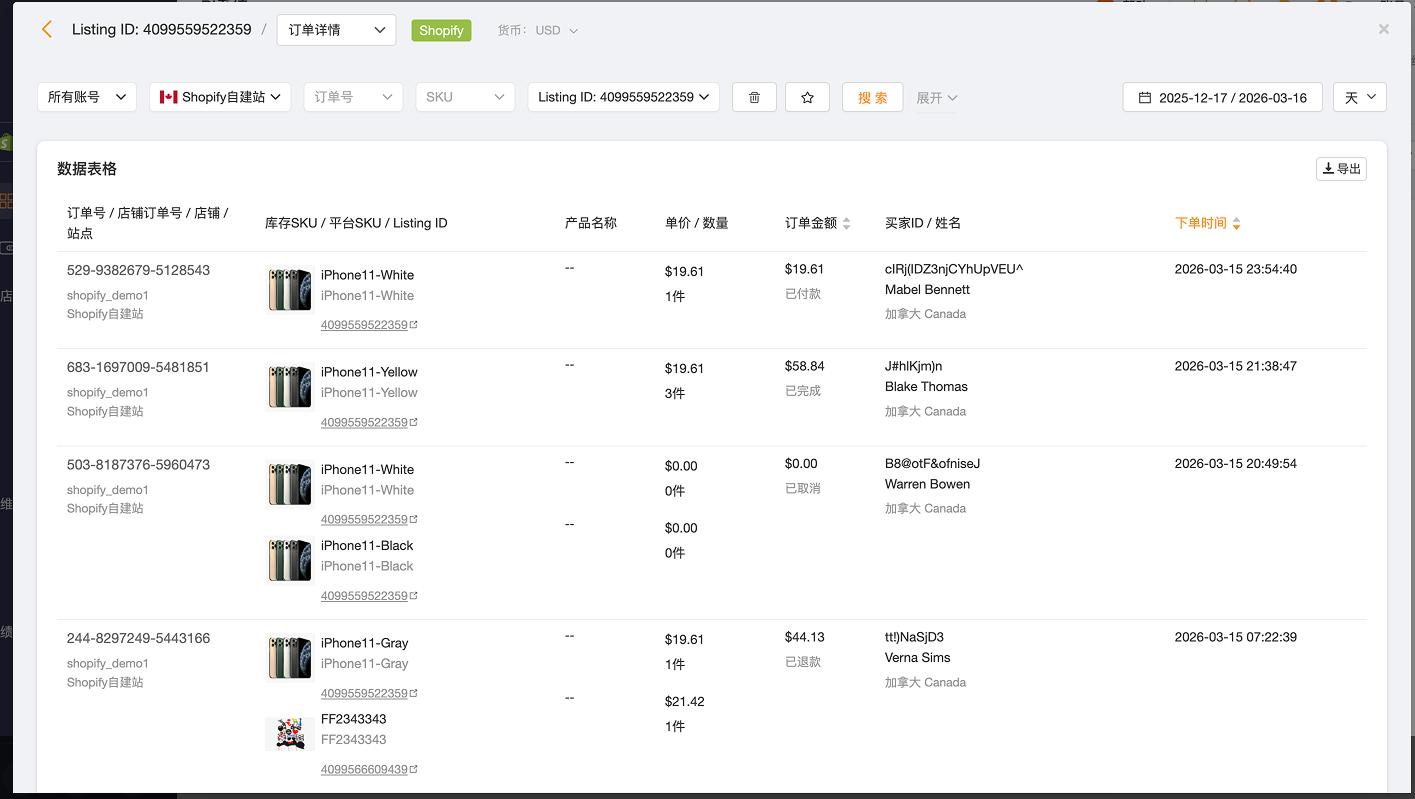1415x799 pixels.
Task: Open the 订单号 filter dropdown
Action: pos(352,97)
